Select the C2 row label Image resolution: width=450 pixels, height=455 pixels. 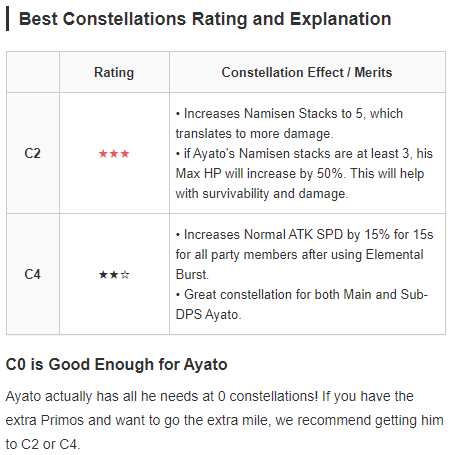(33, 153)
